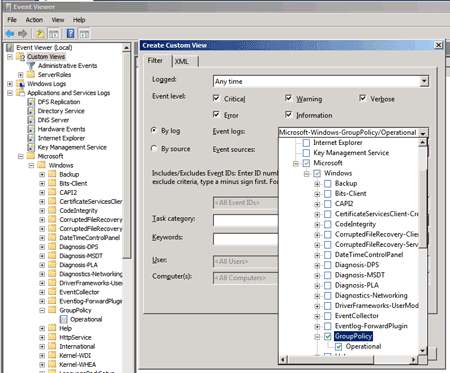Click the Hardware Events log icon
Screen dimensions: 450x373
(x=31, y=129)
